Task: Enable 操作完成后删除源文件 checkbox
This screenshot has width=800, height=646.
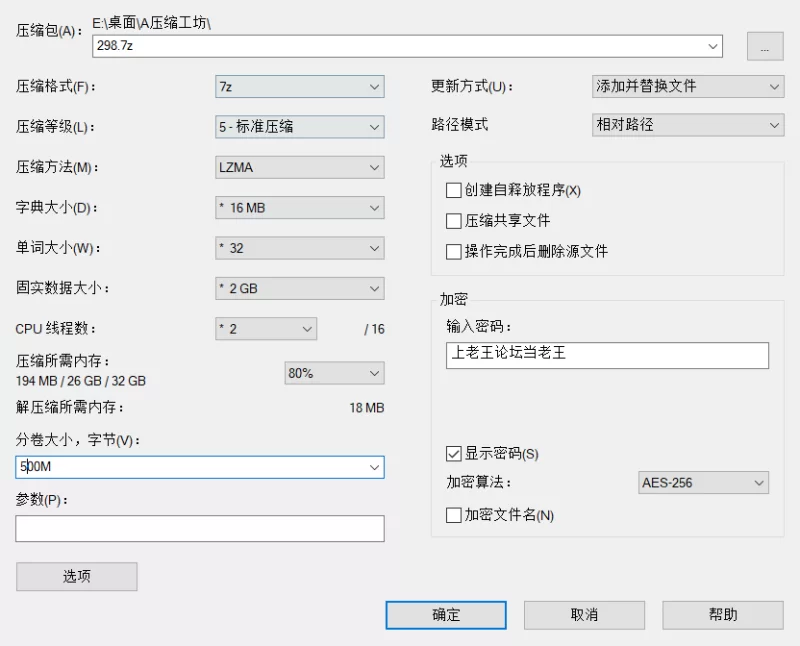Action: (454, 252)
